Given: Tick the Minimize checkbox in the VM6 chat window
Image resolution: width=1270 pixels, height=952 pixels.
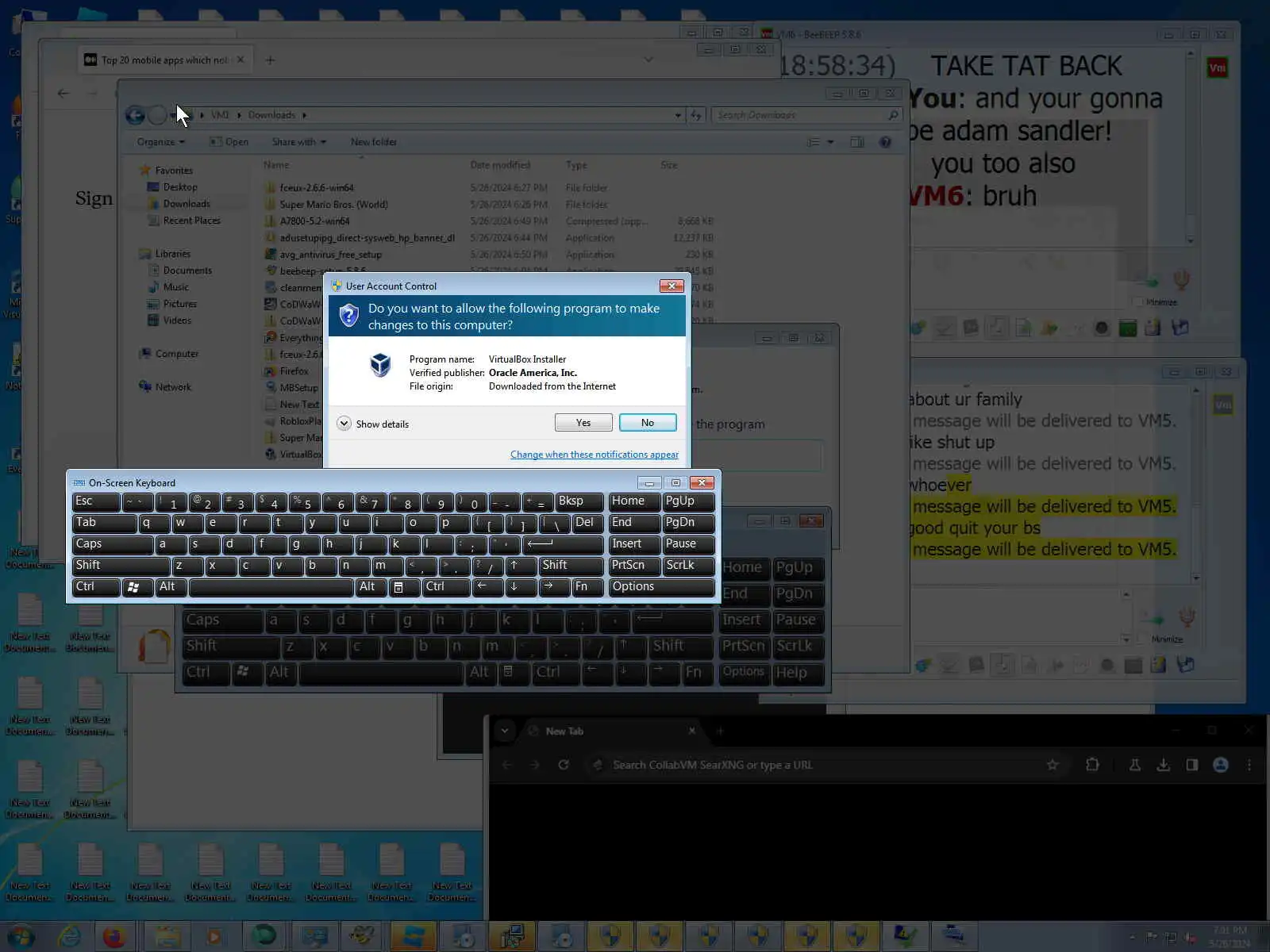Looking at the screenshot, I should (1138, 302).
